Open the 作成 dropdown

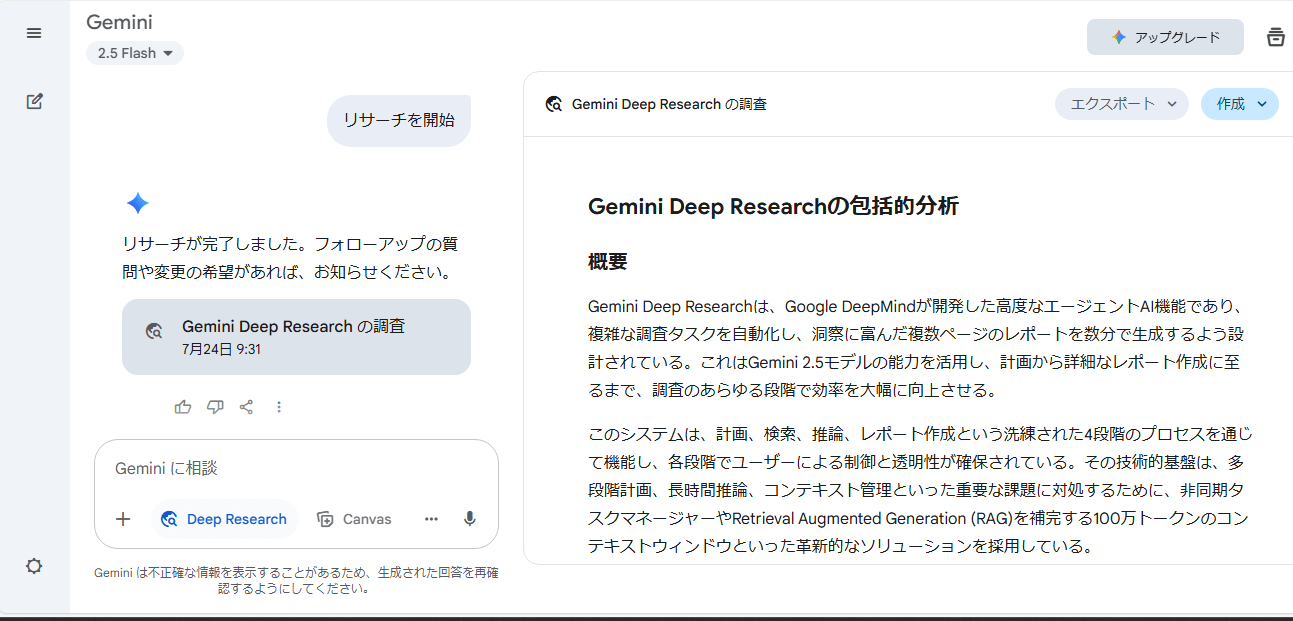[1239, 104]
